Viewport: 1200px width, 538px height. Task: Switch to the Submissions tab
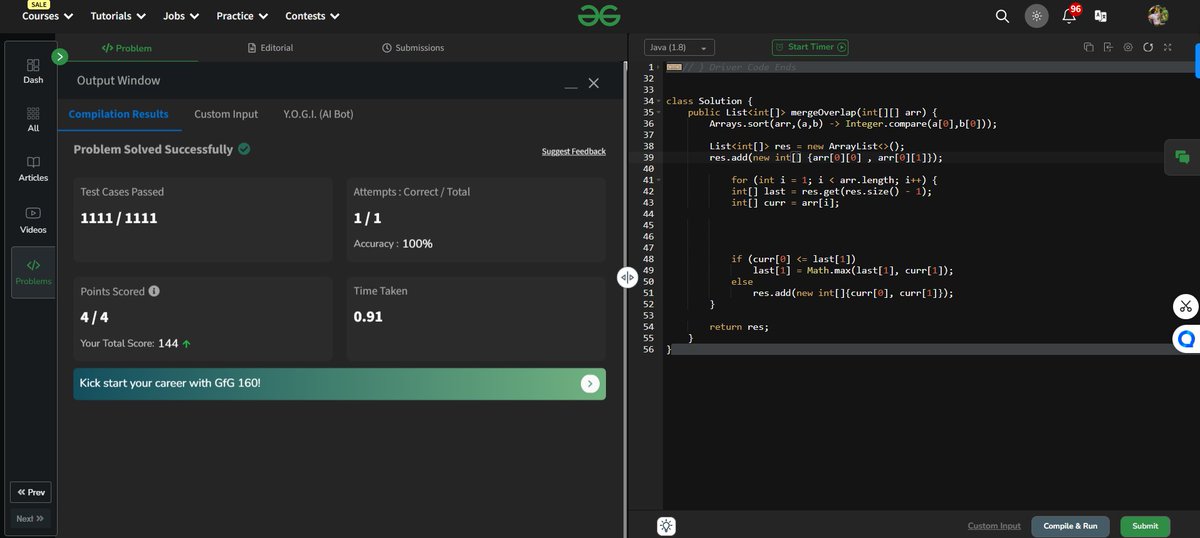413,47
